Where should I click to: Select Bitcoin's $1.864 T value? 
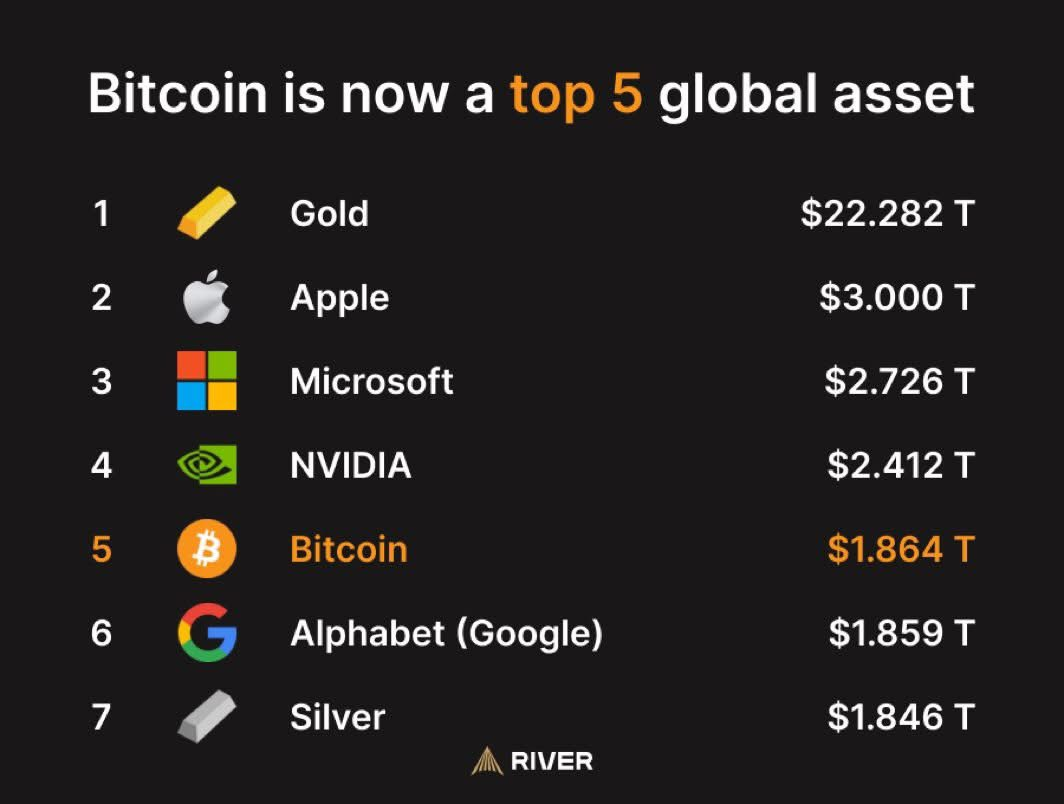pos(901,549)
